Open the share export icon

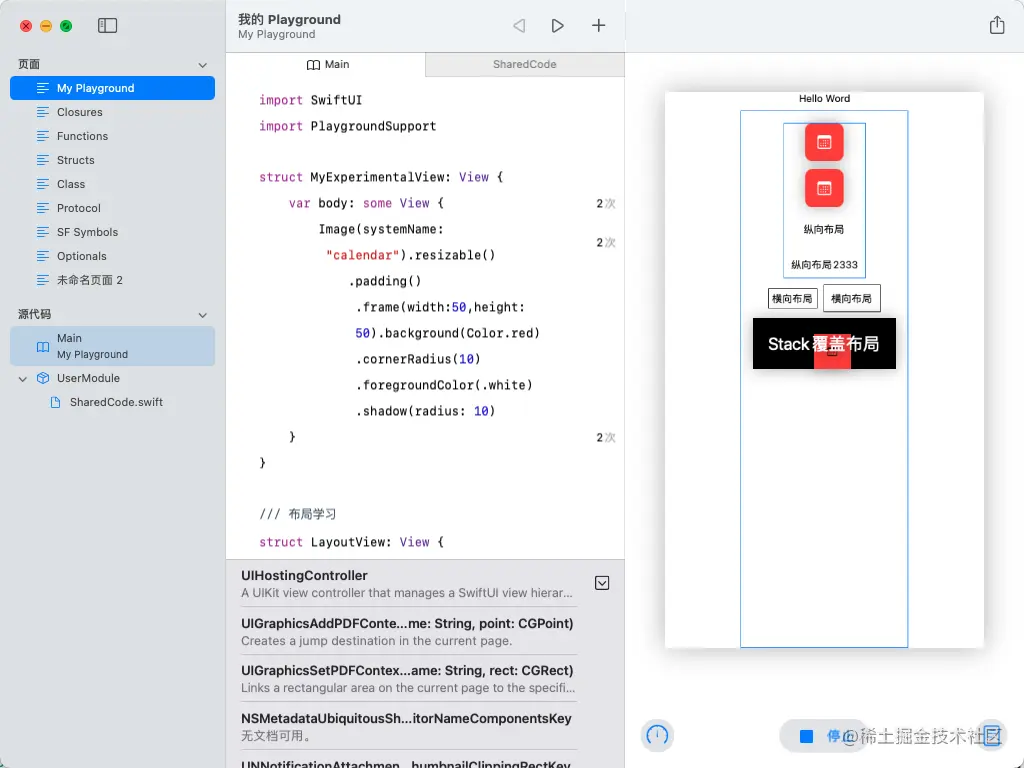pyautogui.click(x=997, y=25)
